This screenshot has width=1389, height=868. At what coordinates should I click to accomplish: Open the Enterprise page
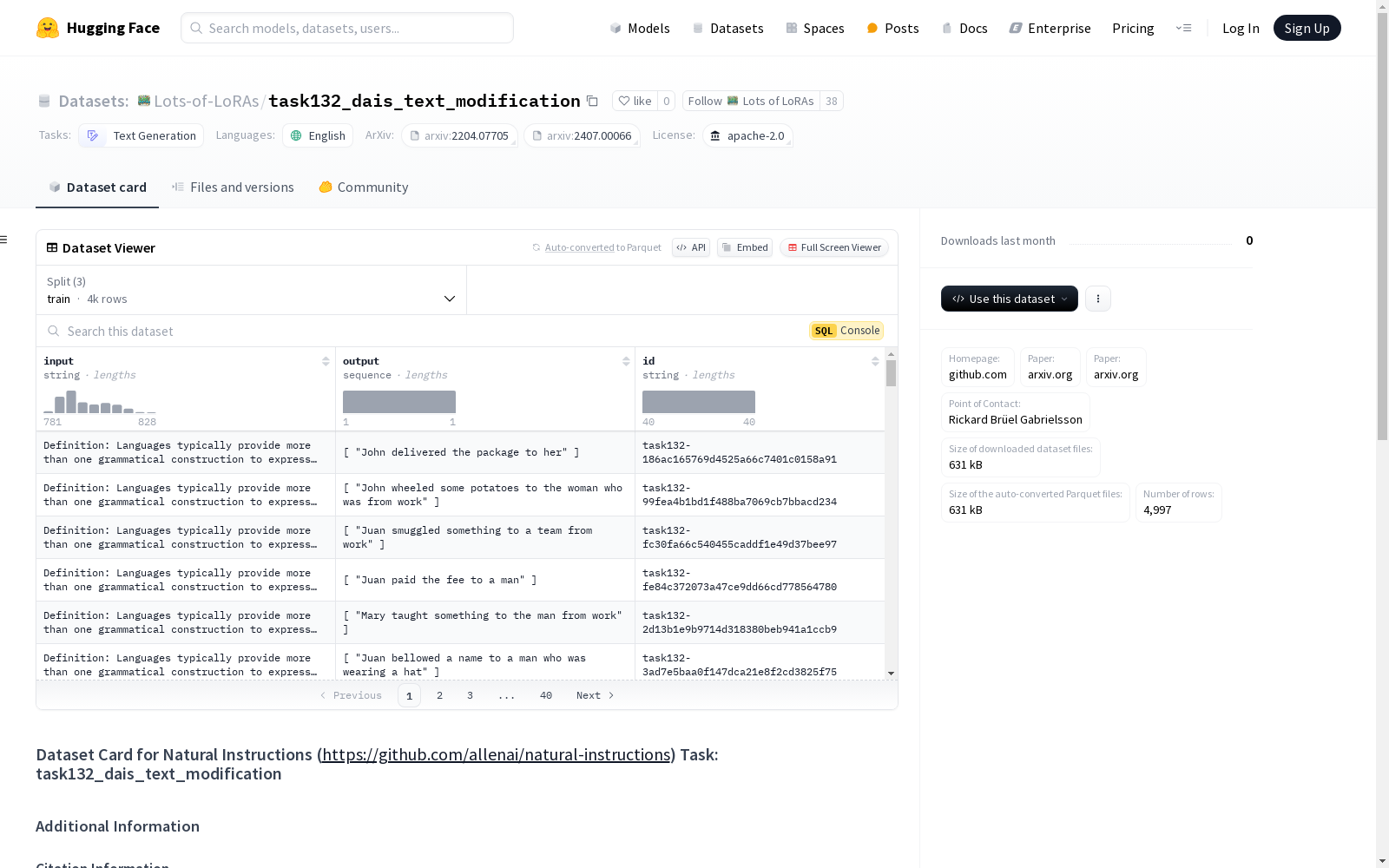pyautogui.click(x=1050, y=28)
